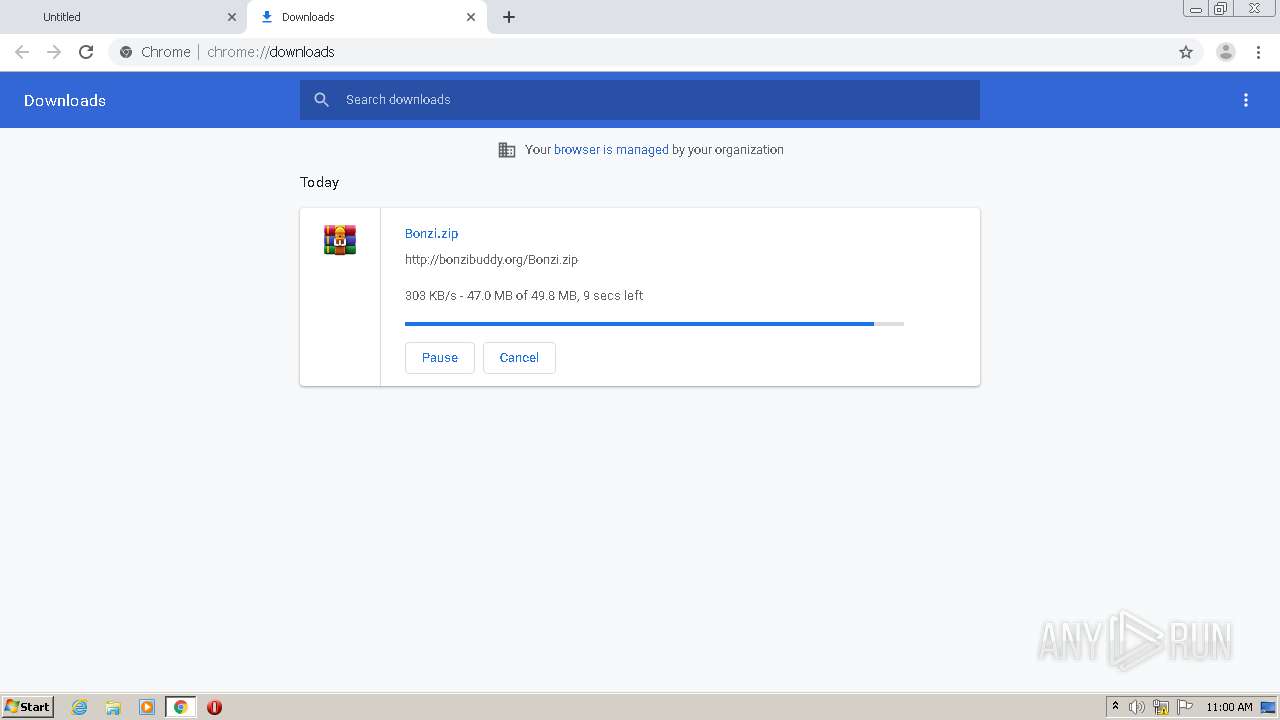Click the Action Center flag icon

[1185, 707]
